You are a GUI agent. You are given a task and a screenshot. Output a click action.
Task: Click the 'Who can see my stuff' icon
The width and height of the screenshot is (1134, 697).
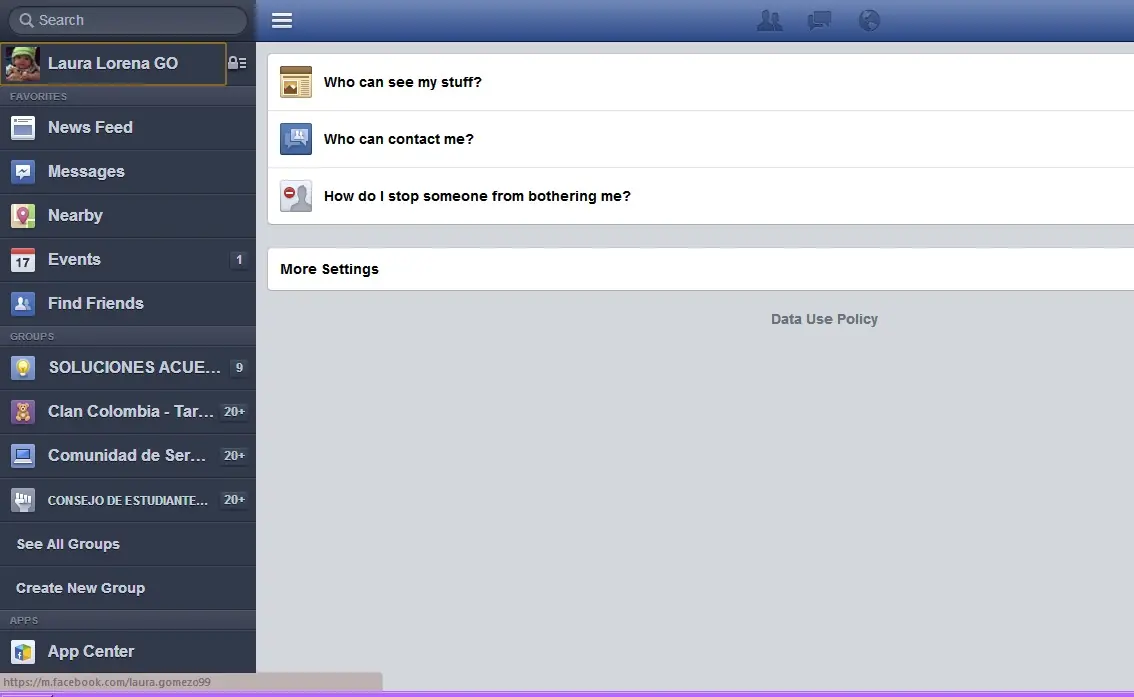point(296,82)
